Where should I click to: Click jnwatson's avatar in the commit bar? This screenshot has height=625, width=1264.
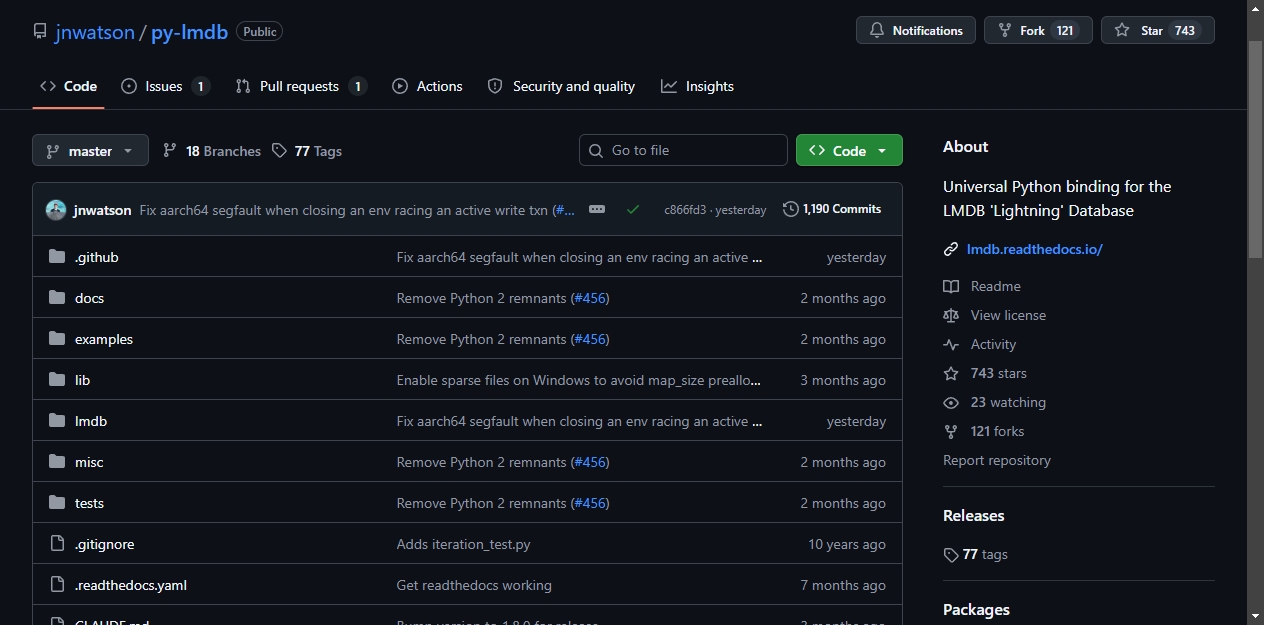pos(56,210)
